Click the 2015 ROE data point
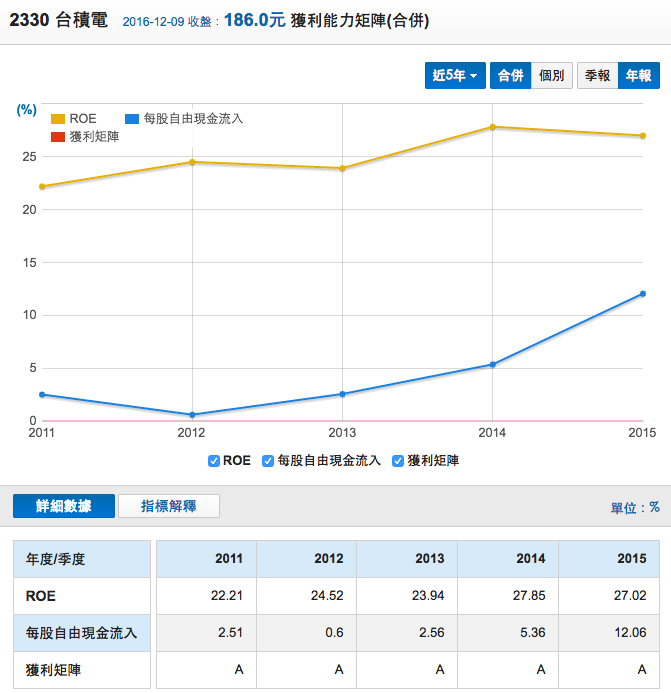671x693 pixels. (643, 136)
